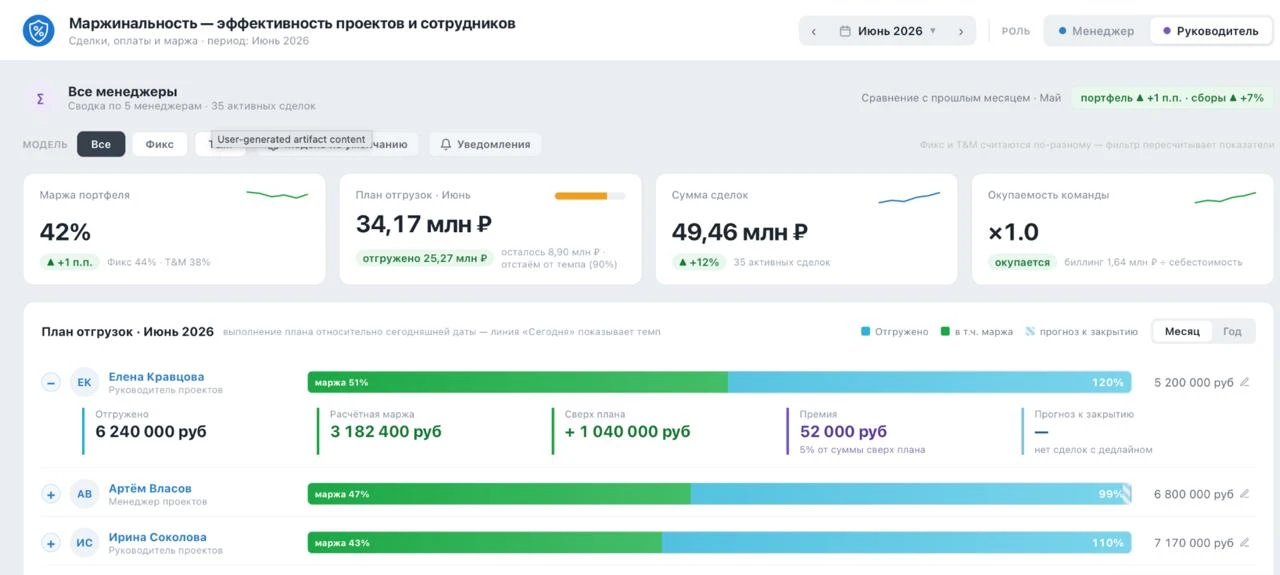Switch role to Менеджер
This screenshot has width=1280, height=575.
tap(1097, 31)
